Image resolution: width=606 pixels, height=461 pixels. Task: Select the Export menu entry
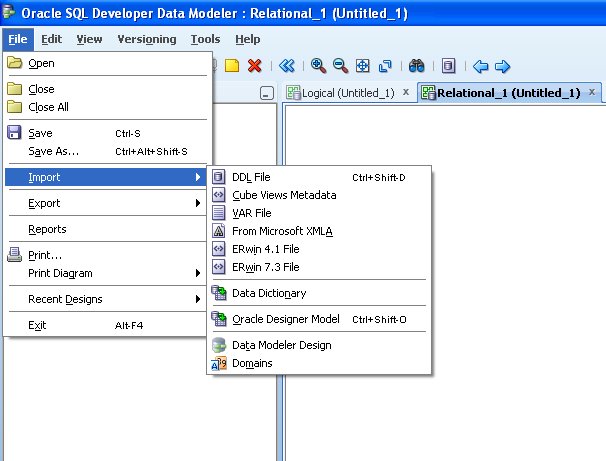107,203
